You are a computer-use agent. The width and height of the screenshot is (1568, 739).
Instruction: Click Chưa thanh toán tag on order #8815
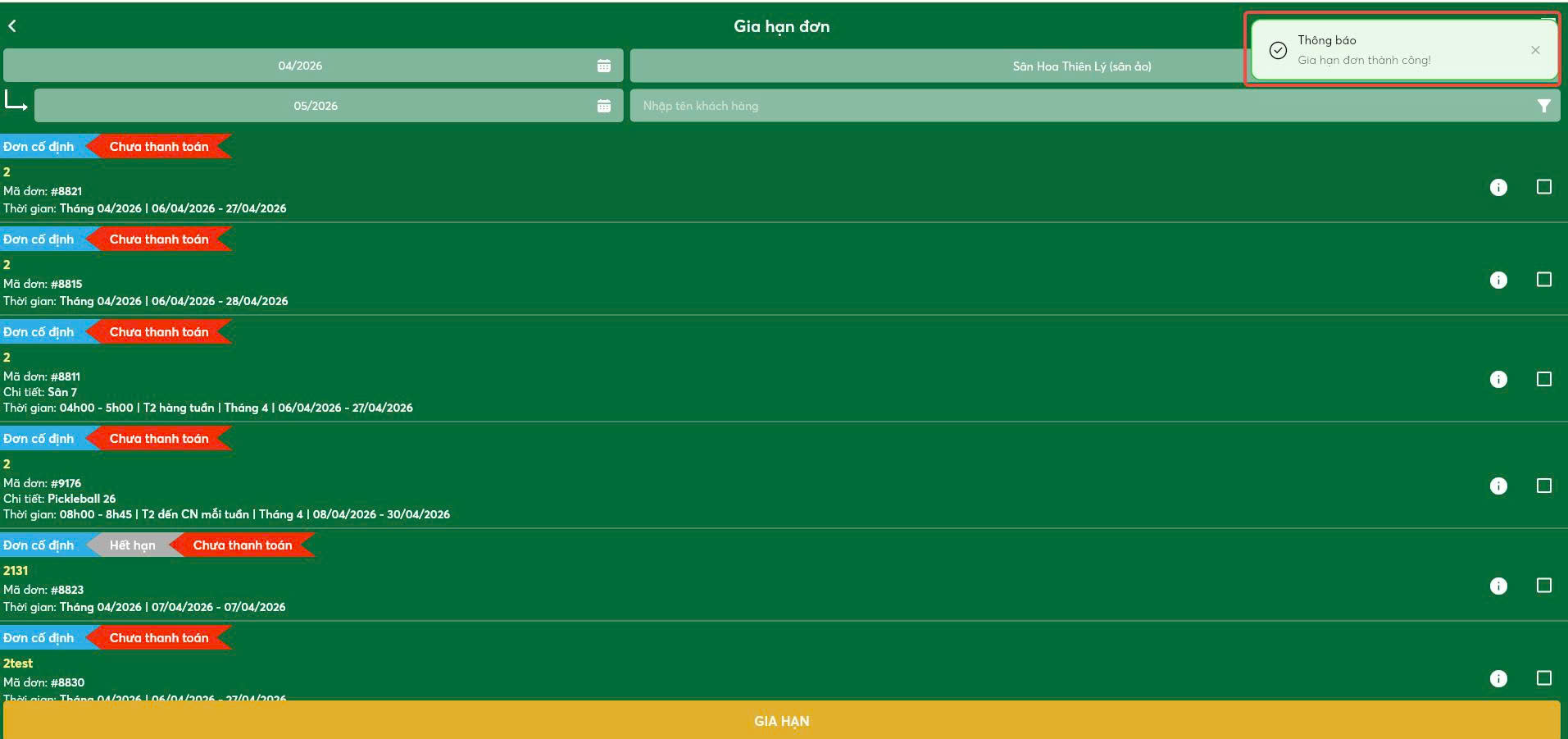(159, 239)
